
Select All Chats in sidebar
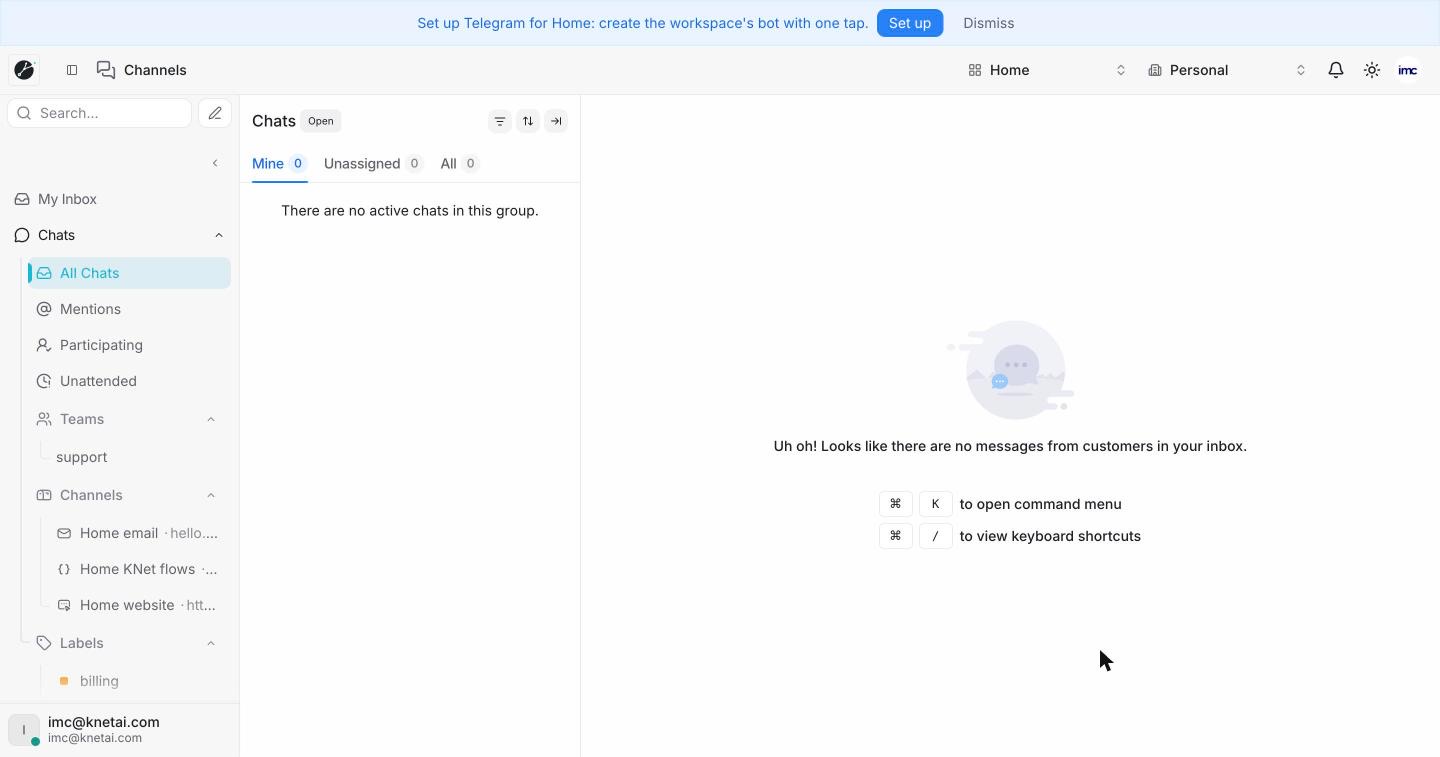(130, 273)
